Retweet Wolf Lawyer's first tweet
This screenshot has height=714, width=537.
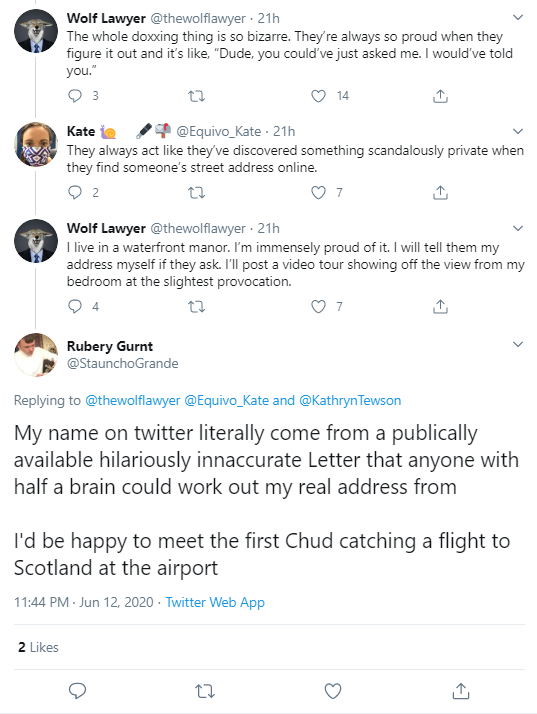[196, 96]
